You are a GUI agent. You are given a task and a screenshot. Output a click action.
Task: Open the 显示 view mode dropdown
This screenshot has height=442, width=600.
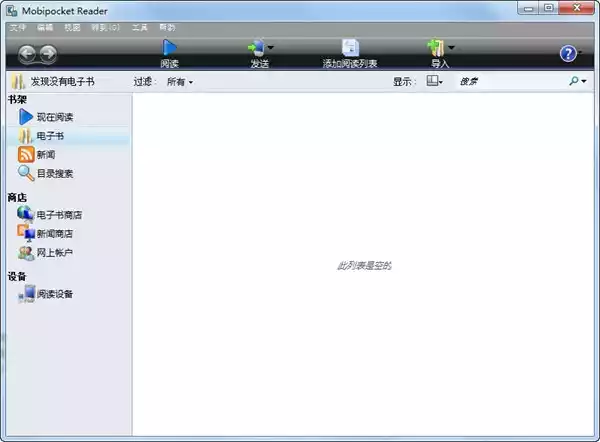(435, 82)
